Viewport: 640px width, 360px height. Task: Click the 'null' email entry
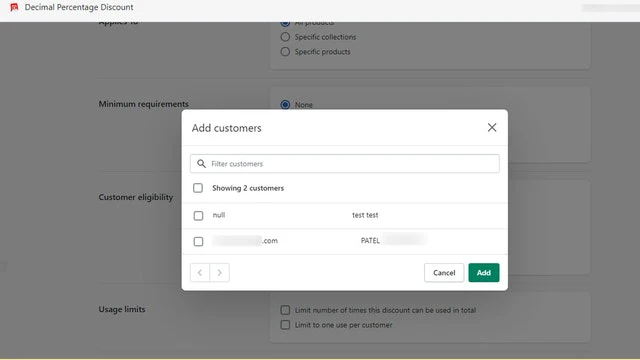219,215
